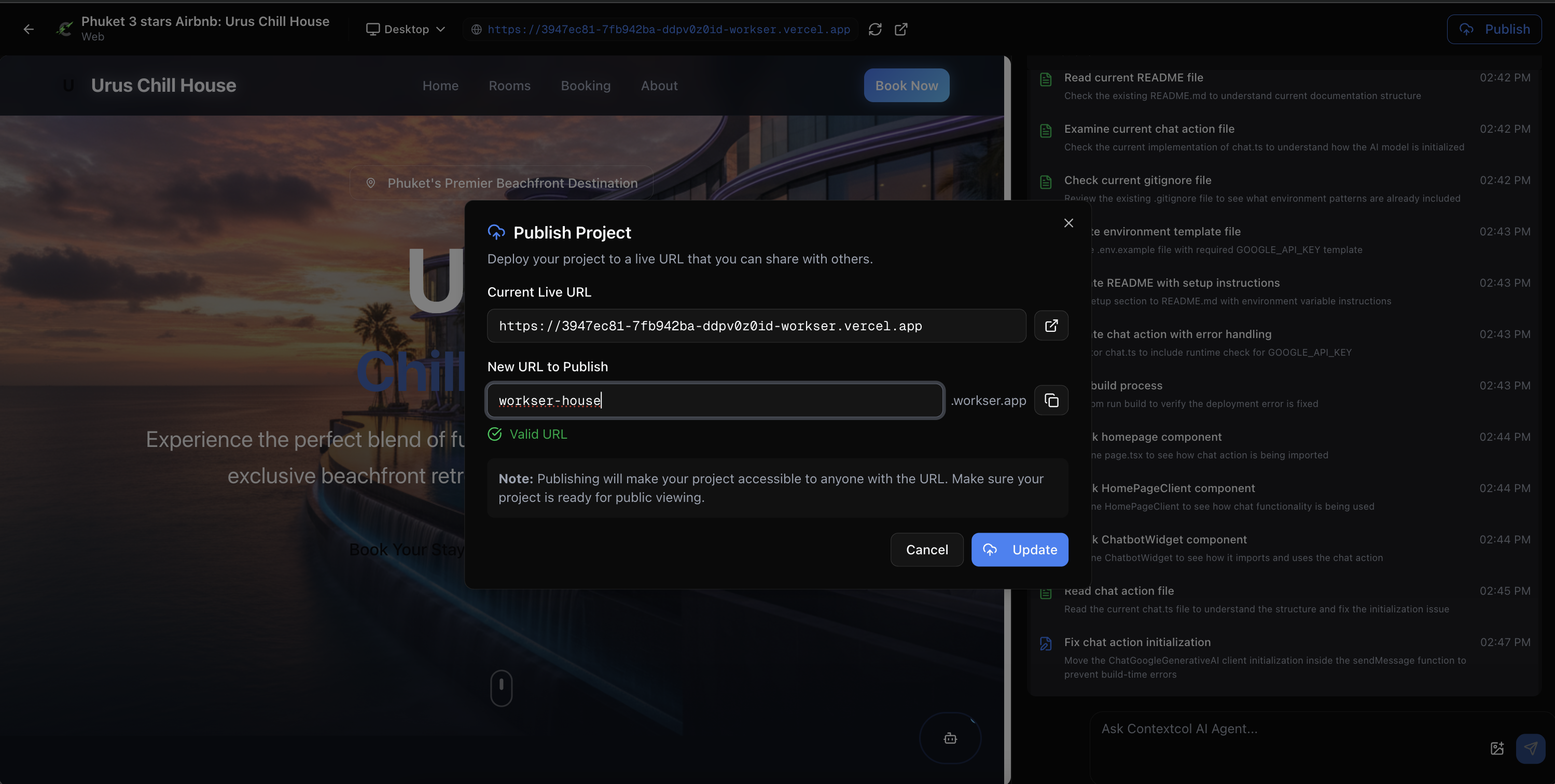
Task: Copy the new publish URL icon
Action: coord(1051,400)
